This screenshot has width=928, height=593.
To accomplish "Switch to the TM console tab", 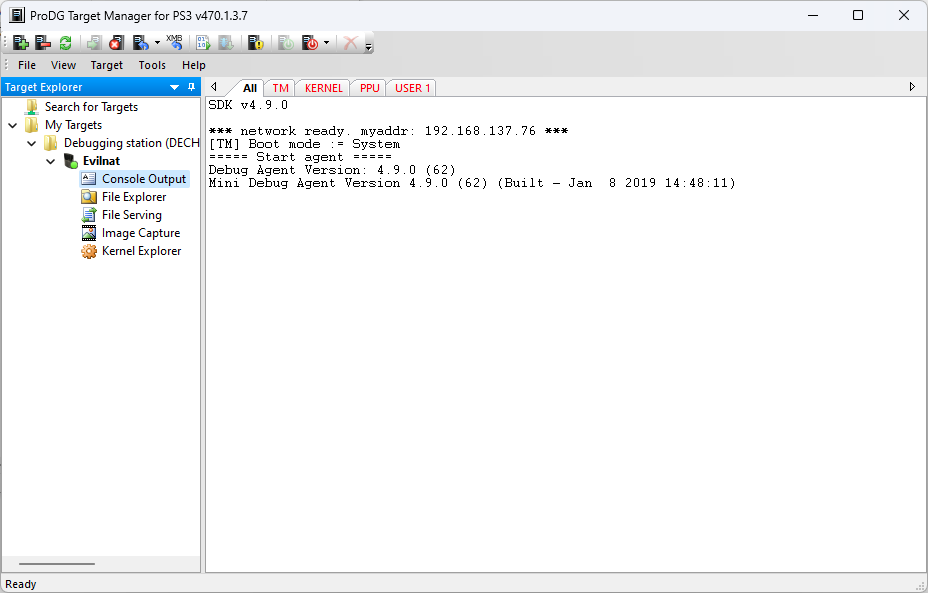I will 281,88.
